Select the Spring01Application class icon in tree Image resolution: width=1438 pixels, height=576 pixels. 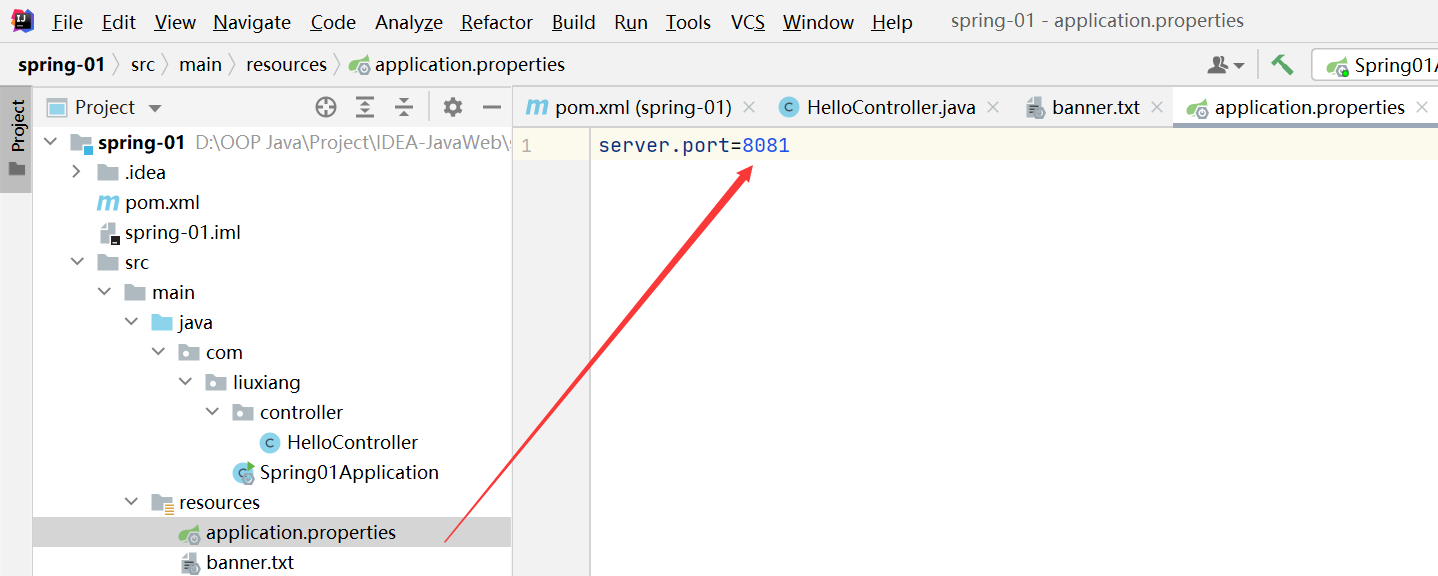pyautogui.click(x=243, y=473)
